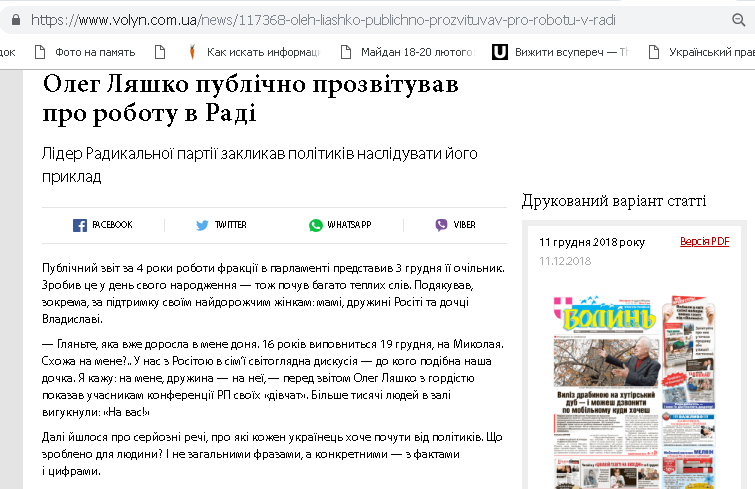
Task: Click the page icon beside 'Український прав'
Action: click(x=654, y=52)
